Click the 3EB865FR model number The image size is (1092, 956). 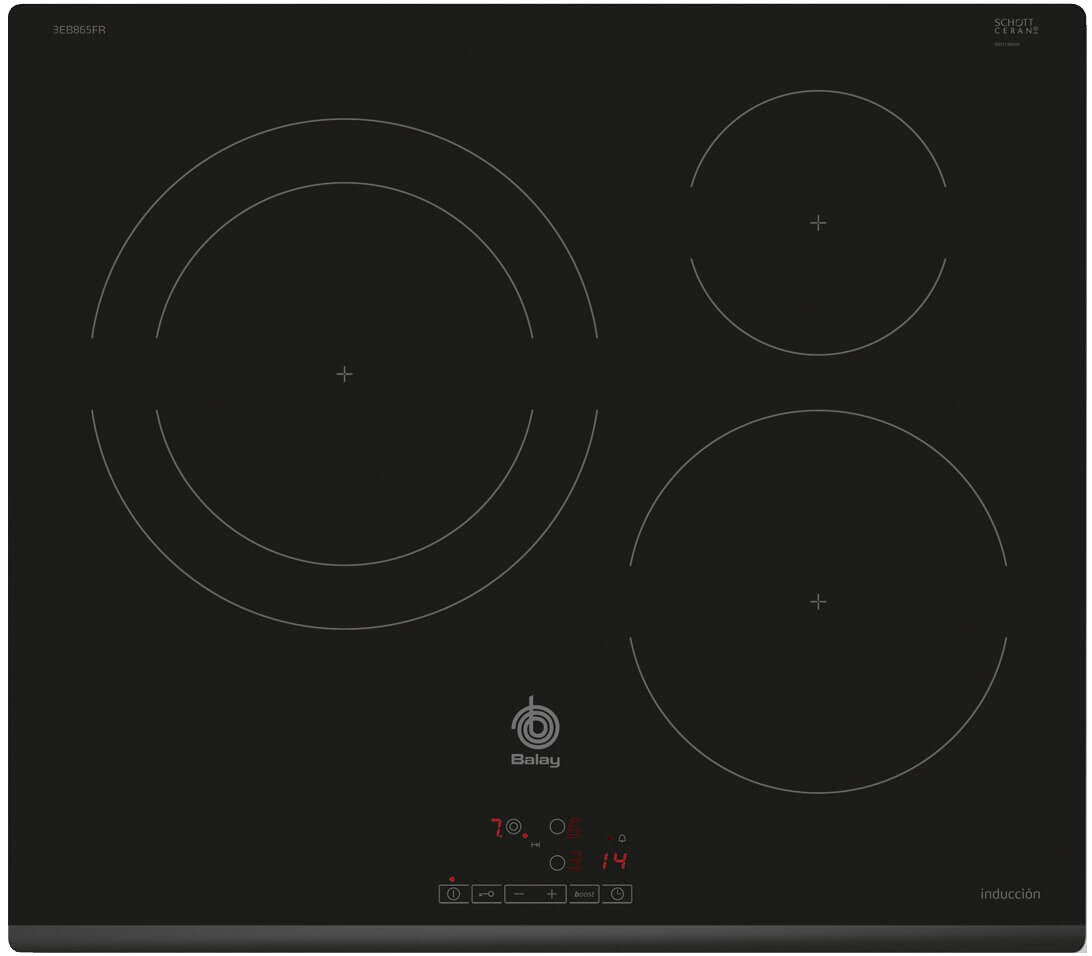coord(79,30)
